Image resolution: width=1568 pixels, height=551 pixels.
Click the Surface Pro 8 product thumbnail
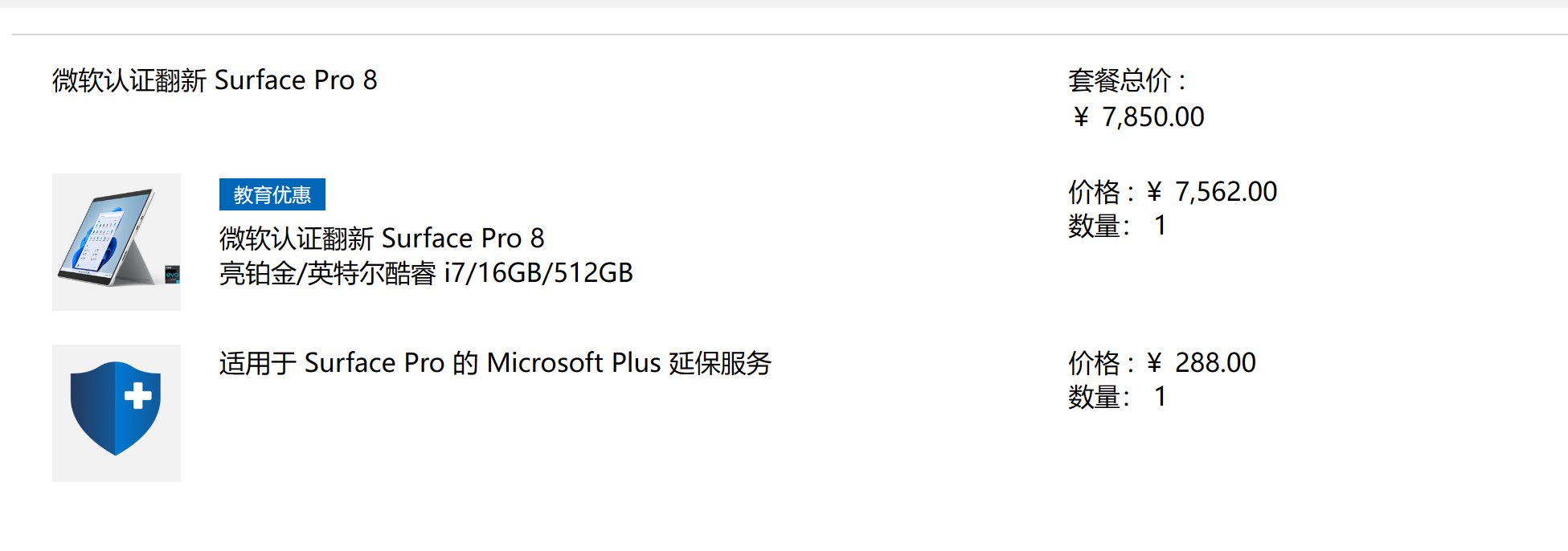coord(117,242)
